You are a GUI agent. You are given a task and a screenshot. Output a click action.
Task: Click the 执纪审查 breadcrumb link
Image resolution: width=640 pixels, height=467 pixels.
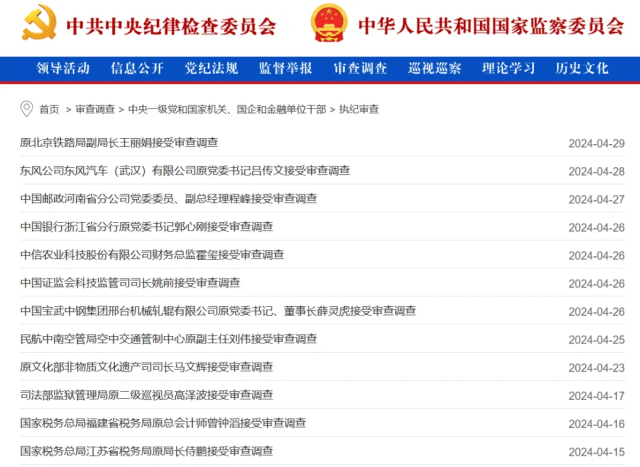(359, 109)
